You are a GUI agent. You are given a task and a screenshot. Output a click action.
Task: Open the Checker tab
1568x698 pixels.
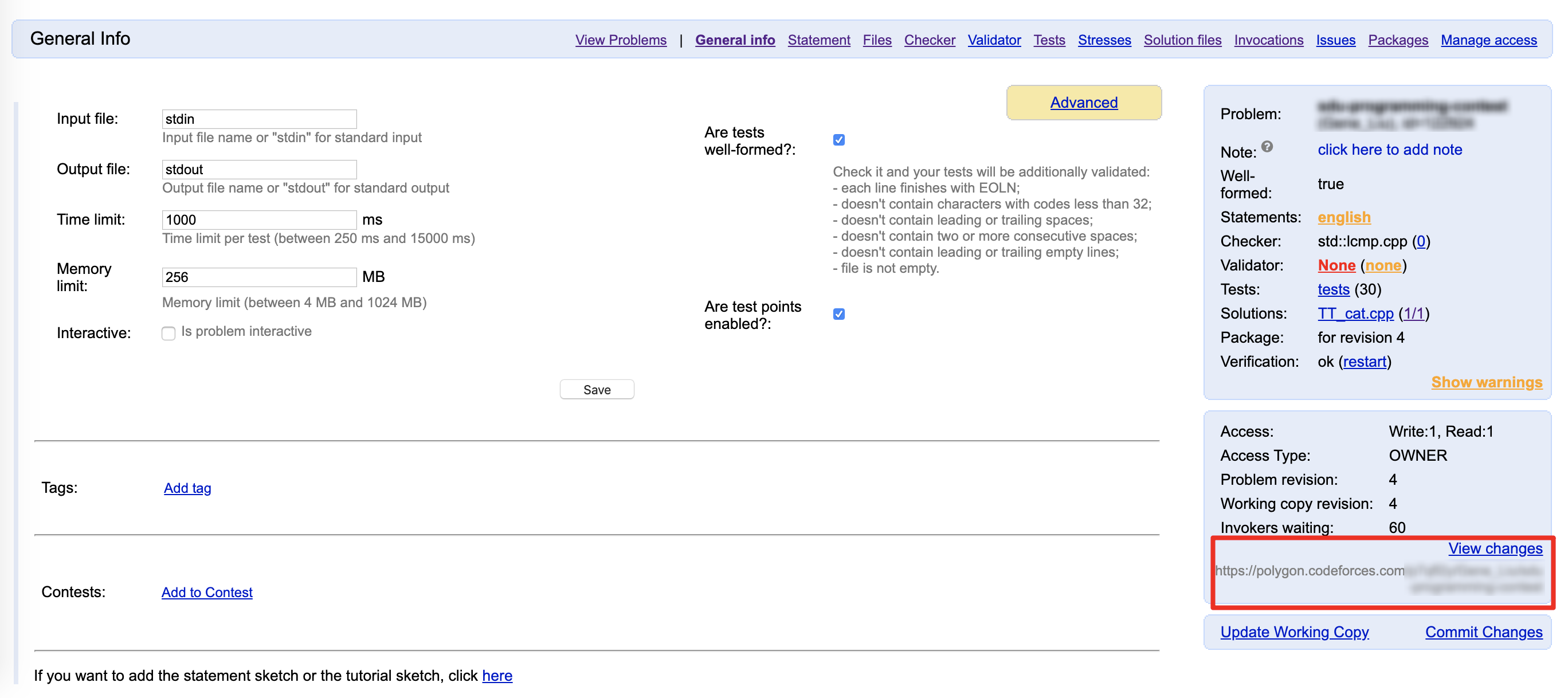929,40
